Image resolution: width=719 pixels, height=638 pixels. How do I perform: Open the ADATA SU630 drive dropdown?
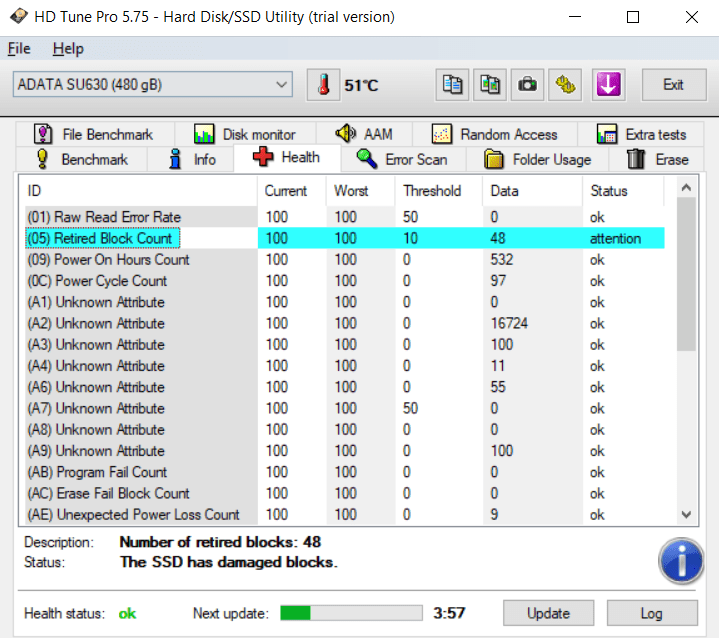(x=153, y=84)
